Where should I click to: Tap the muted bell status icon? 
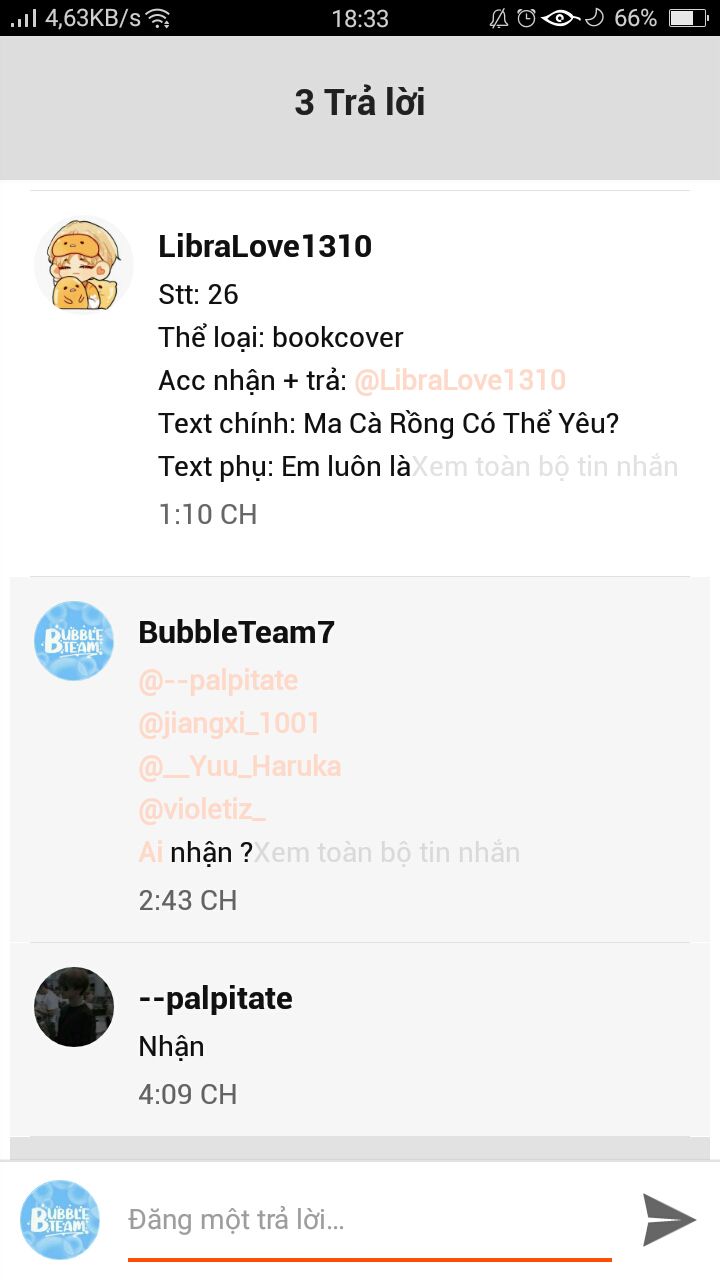(499, 18)
